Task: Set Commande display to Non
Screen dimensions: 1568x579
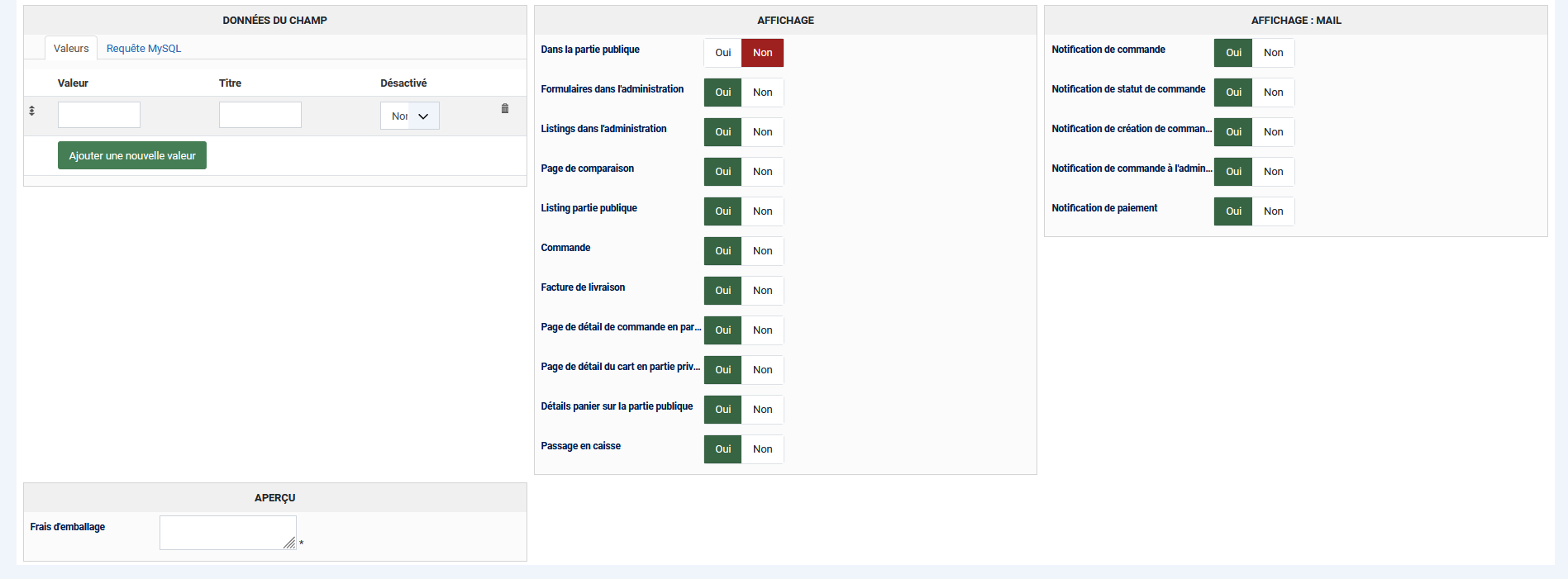Action: click(762, 251)
